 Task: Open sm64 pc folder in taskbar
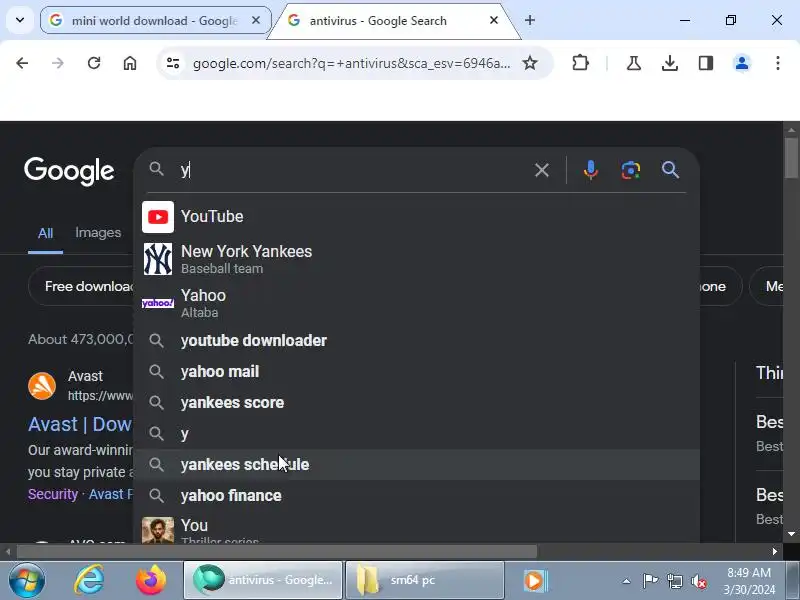point(425,580)
